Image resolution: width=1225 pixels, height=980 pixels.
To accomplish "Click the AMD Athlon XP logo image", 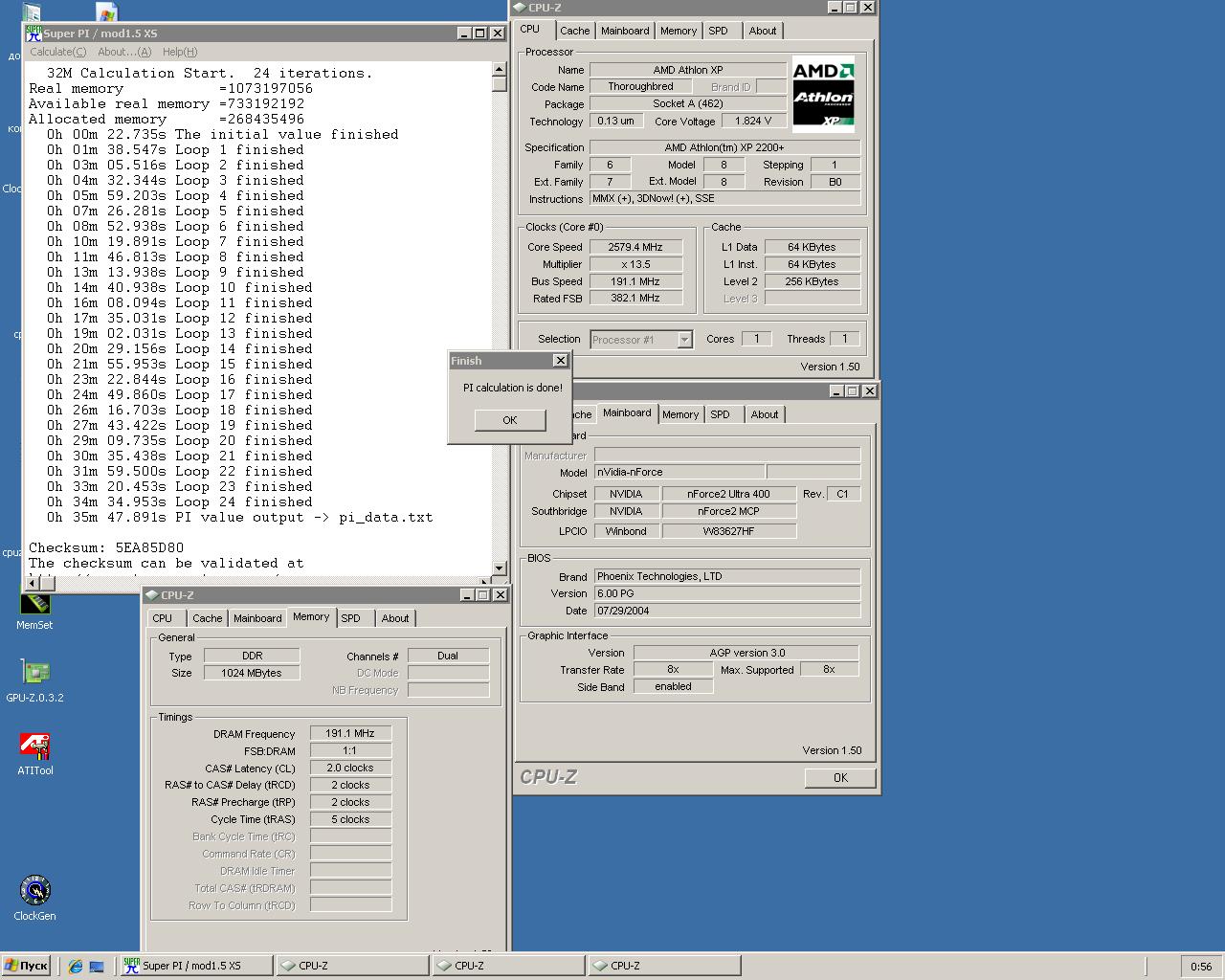I will (823, 94).
